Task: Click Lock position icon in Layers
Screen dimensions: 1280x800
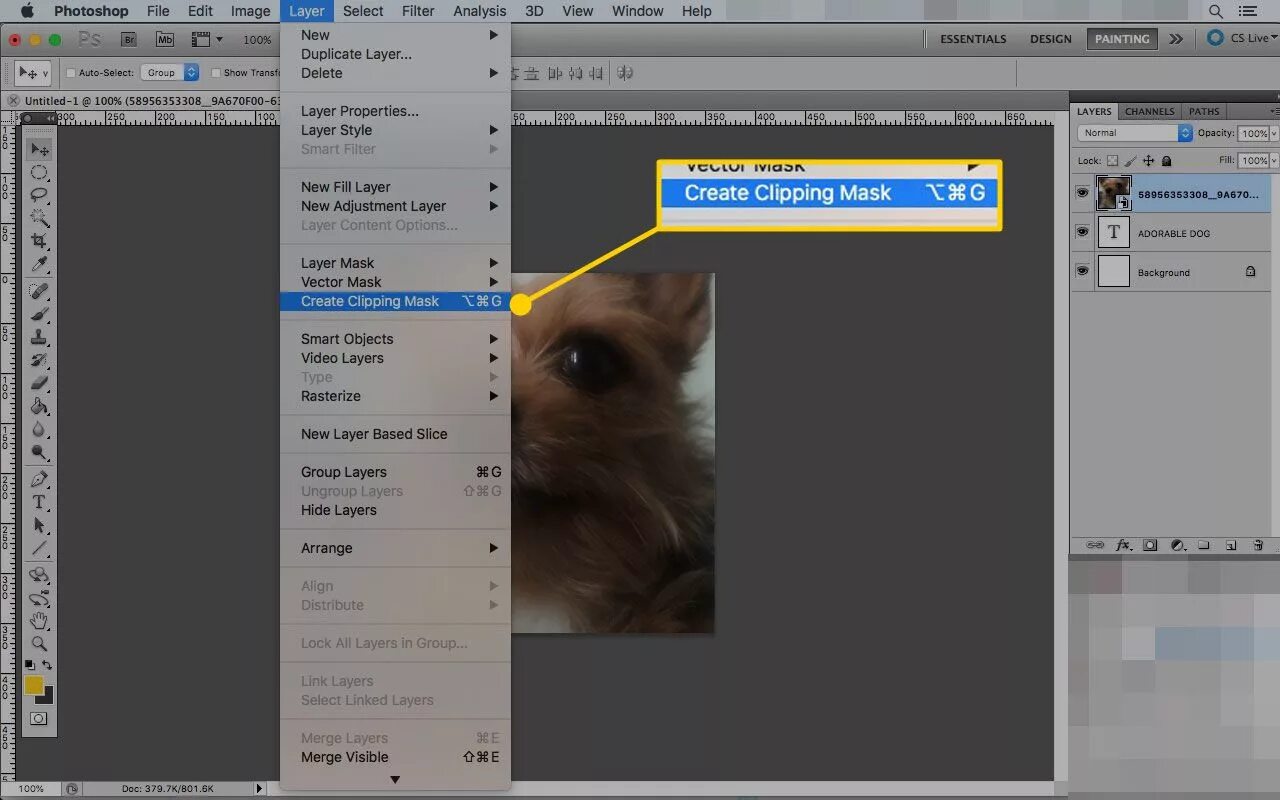Action: pyautogui.click(x=1148, y=160)
